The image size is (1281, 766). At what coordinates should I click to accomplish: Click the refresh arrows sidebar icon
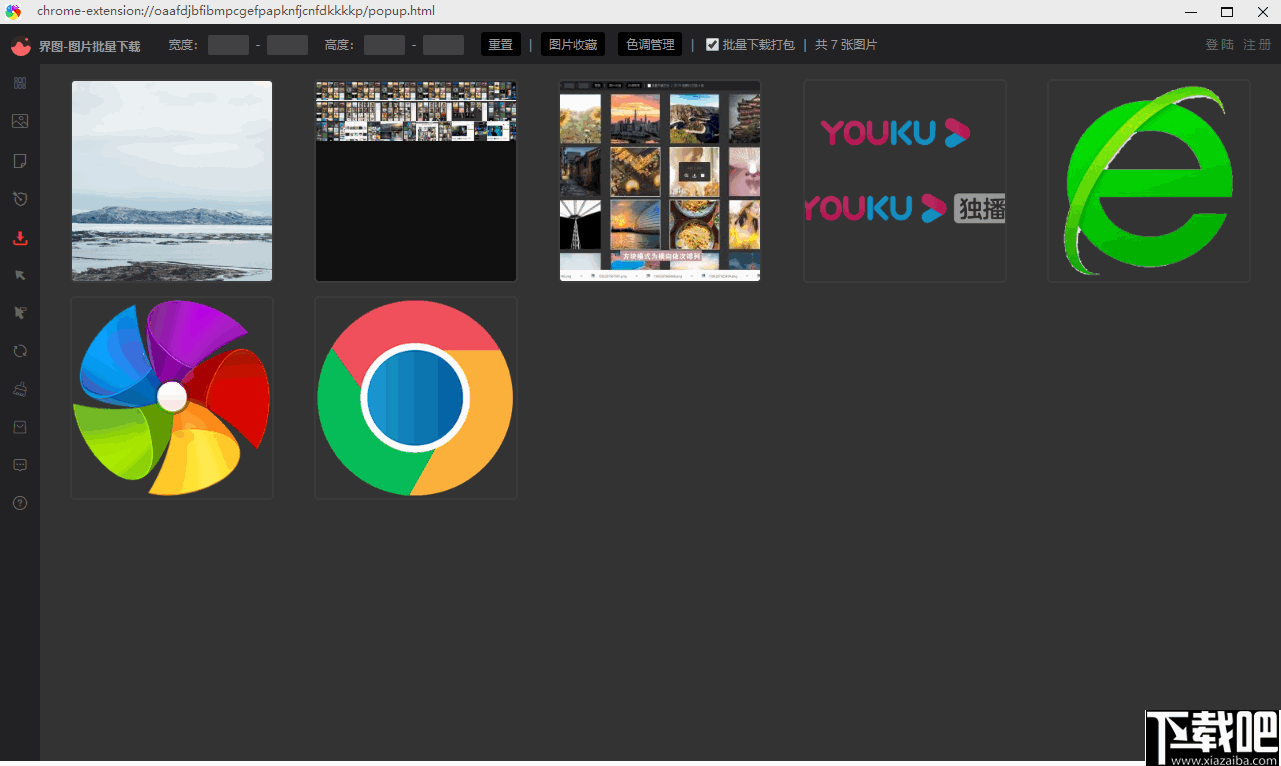[x=20, y=351]
